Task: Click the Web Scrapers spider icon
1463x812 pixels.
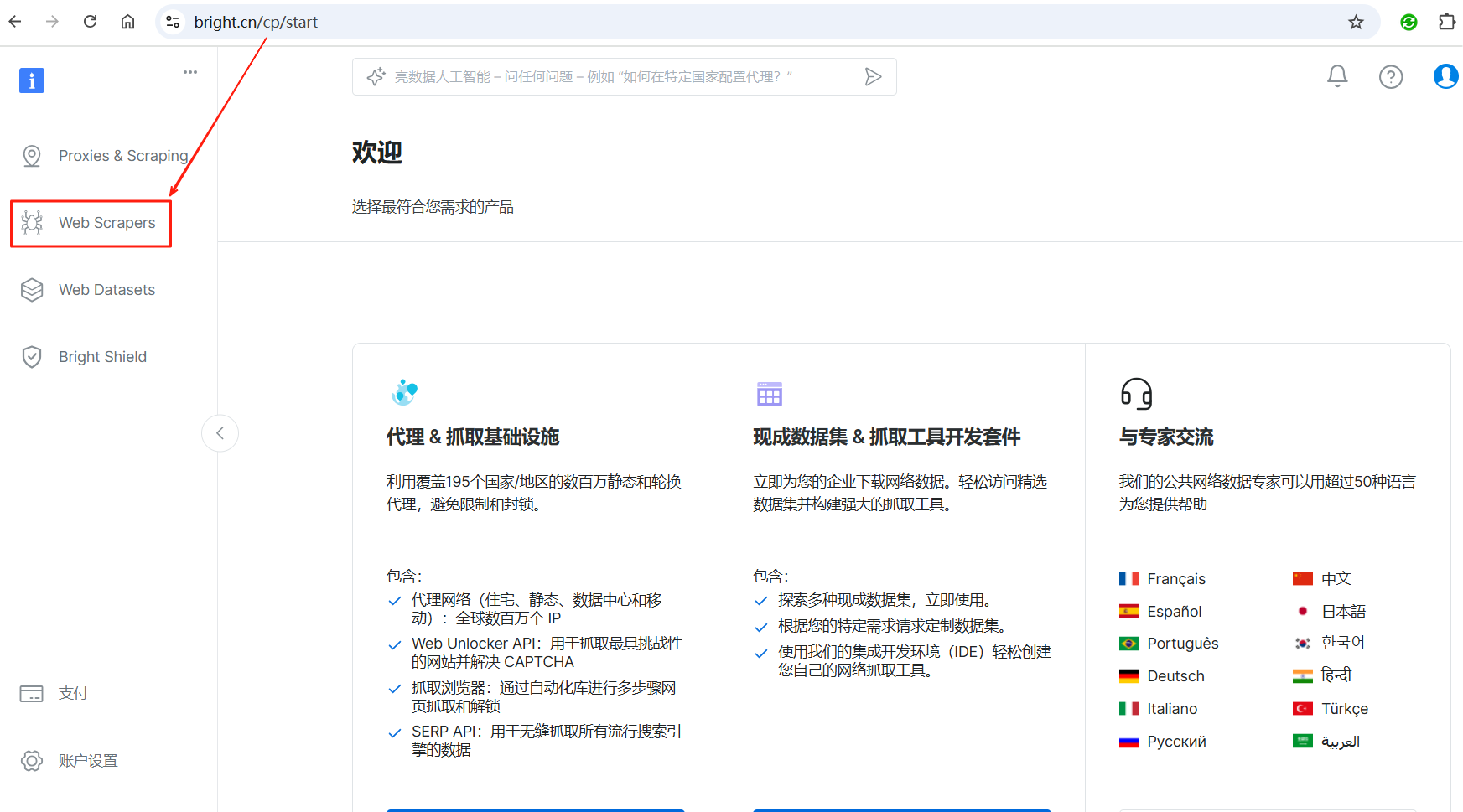Action: pyautogui.click(x=32, y=223)
